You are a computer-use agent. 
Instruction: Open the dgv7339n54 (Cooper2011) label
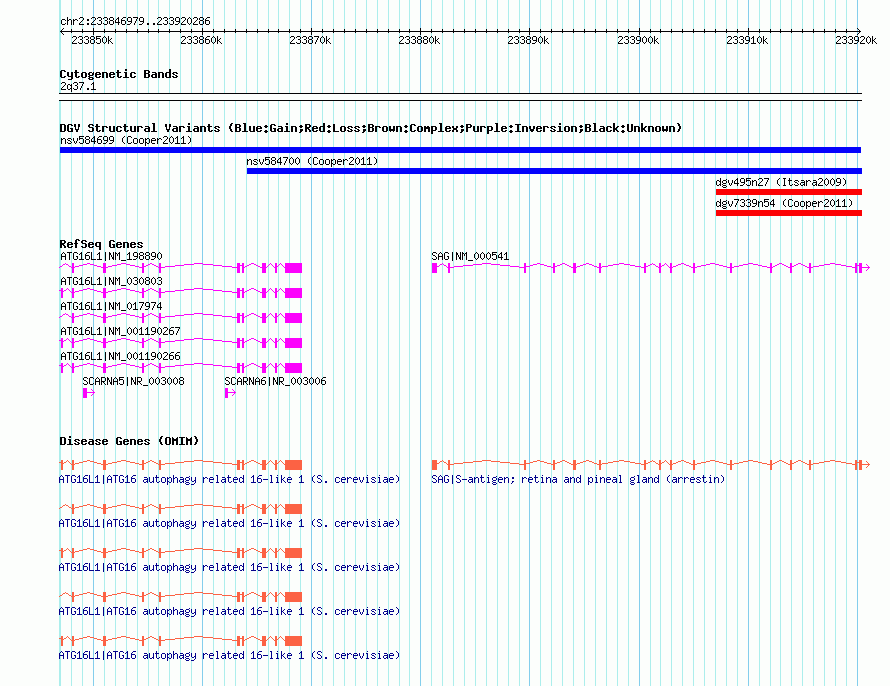tap(784, 203)
